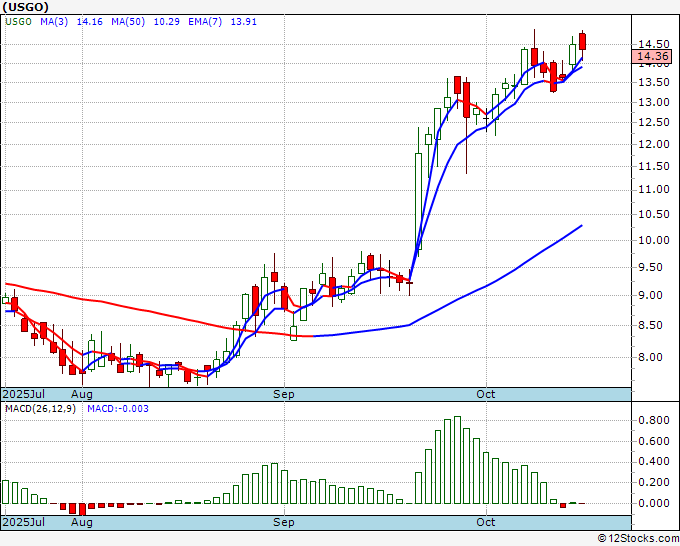Click the 2025Jul label on price axis
The height and width of the screenshot is (546, 680).
pyautogui.click(x=22, y=394)
